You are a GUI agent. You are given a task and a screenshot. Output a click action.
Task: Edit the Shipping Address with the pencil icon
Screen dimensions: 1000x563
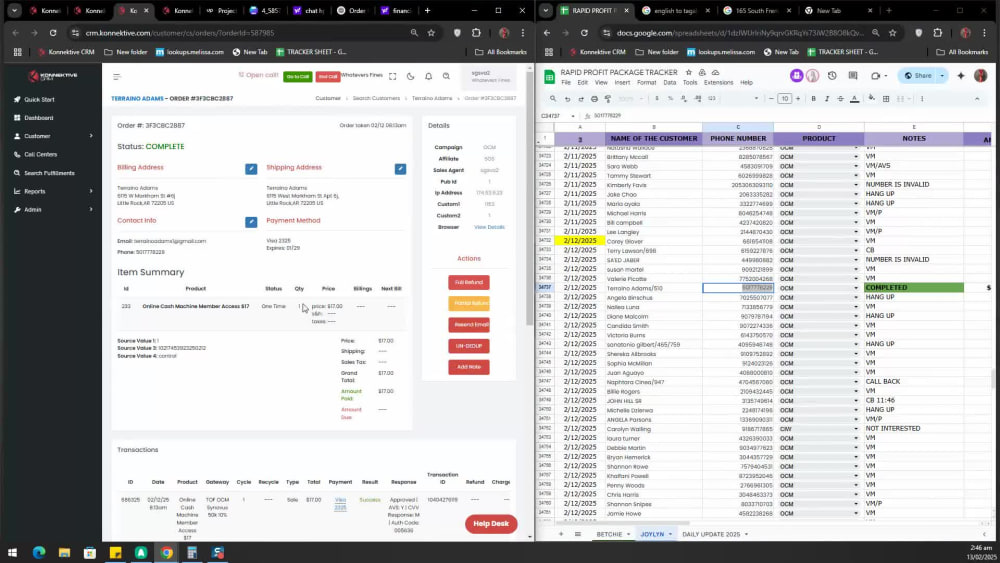(400, 169)
